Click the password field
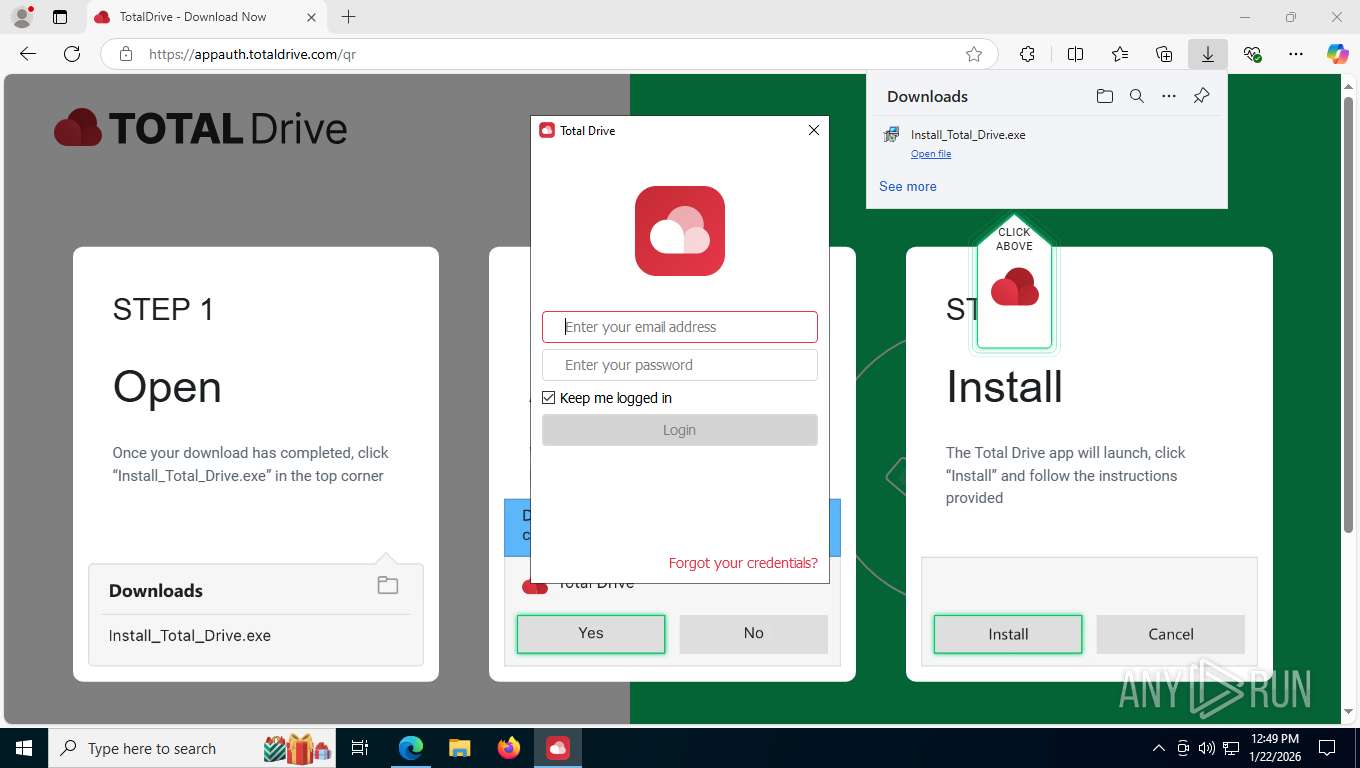The height and width of the screenshot is (768, 1360). 680,365
